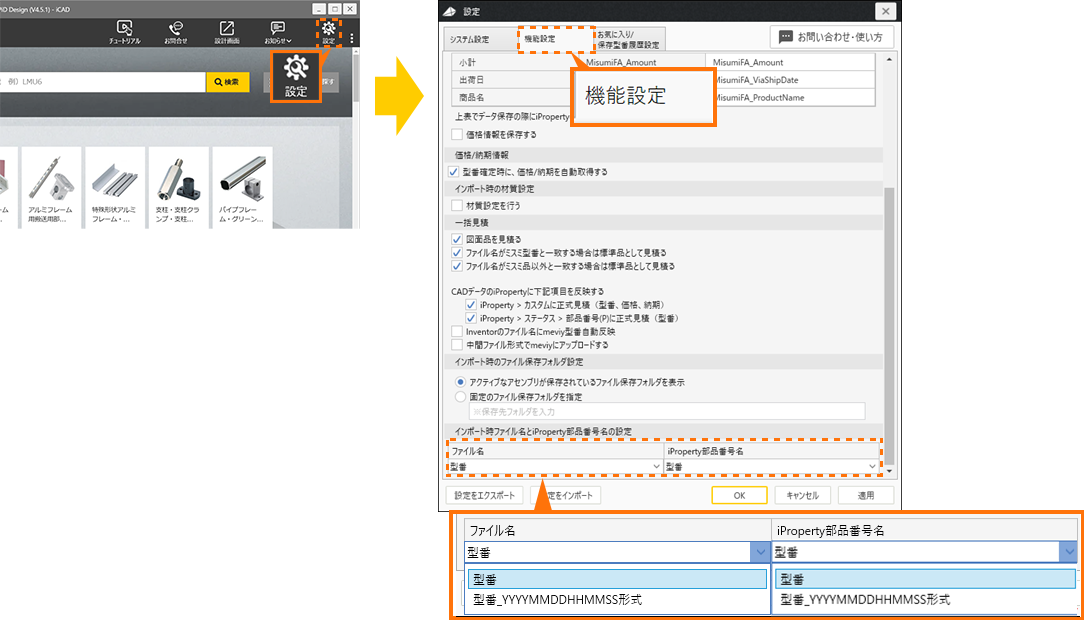1084x620 pixels.
Task: Open the 設定 gear icon in the toolbar
Action: tap(329, 29)
